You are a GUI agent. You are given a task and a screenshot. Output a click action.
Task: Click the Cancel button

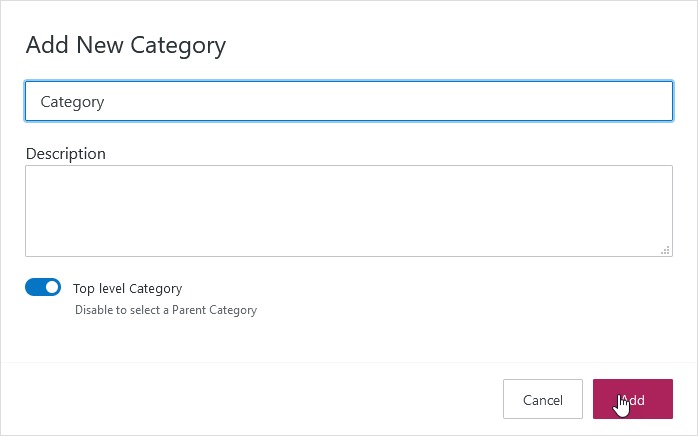(543, 400)
